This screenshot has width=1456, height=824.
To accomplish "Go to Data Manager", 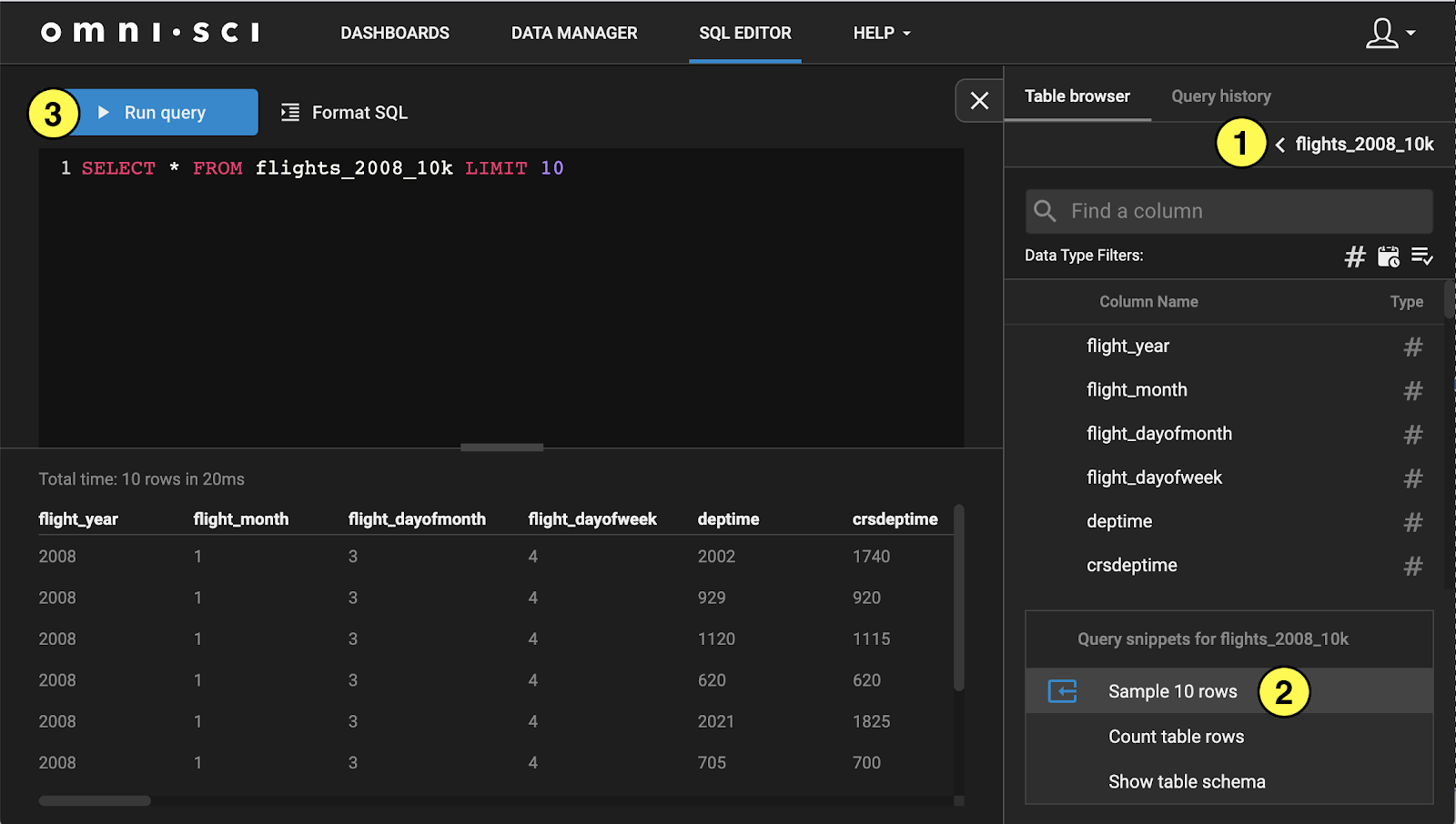I will 574,33.
